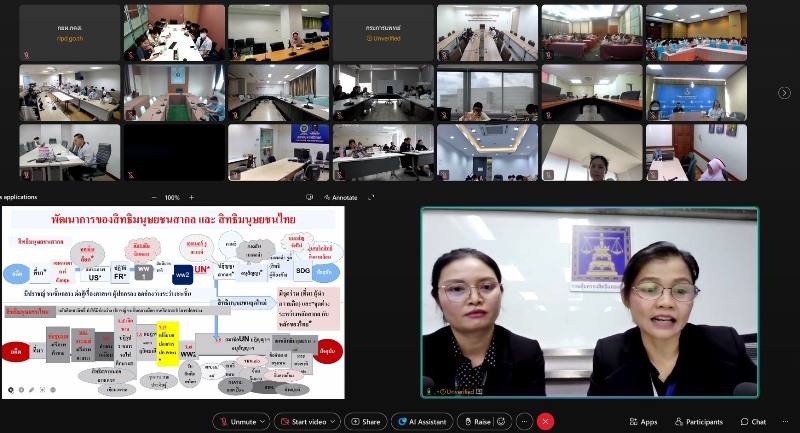Open the reactions emoji icon
Image resolution: width=800 pixels, height=433 pixels.
501,422
